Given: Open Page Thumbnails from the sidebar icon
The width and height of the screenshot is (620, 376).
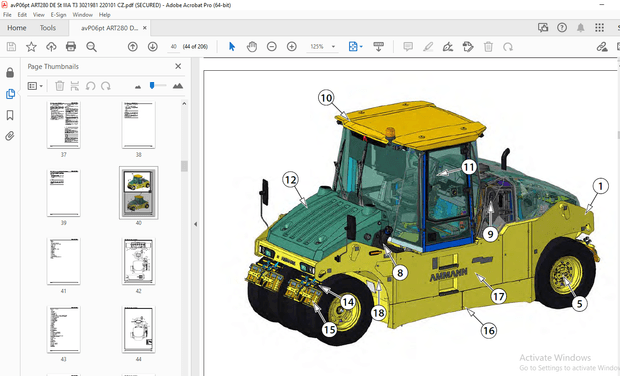Looking at the screenshot, I should pos(10,94).
